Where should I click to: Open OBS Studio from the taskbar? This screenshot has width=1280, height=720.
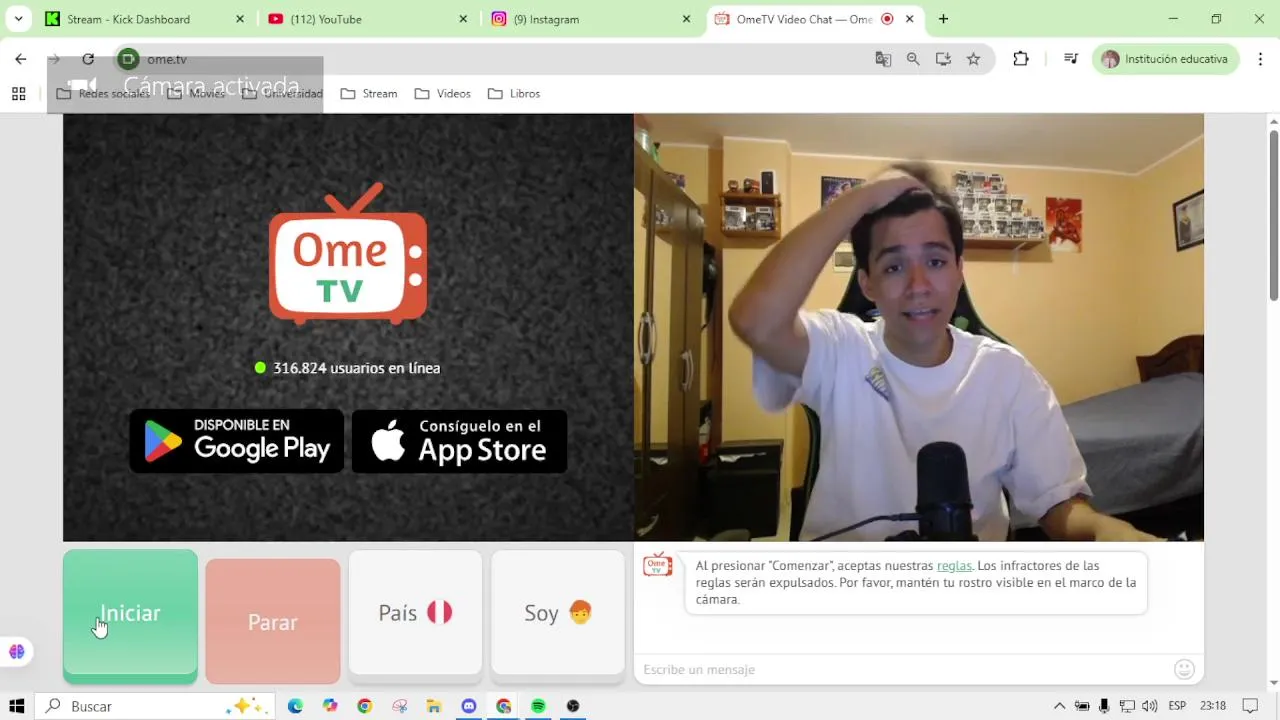point(573,706)
